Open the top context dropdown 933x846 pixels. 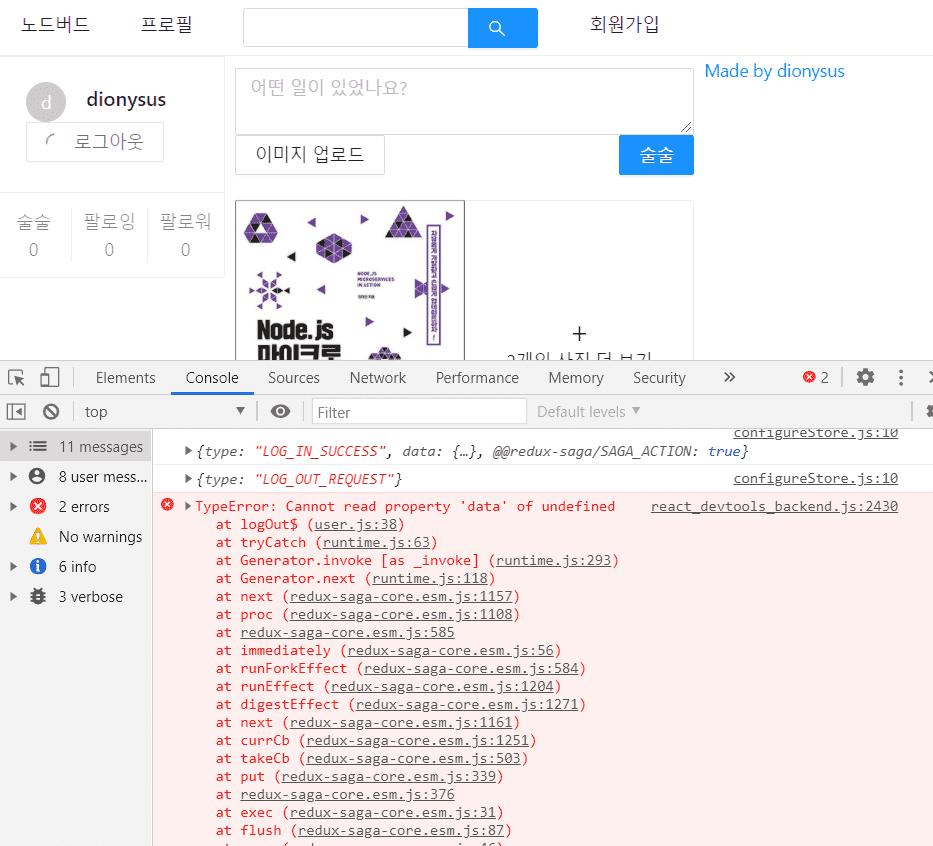coord(164,412)
